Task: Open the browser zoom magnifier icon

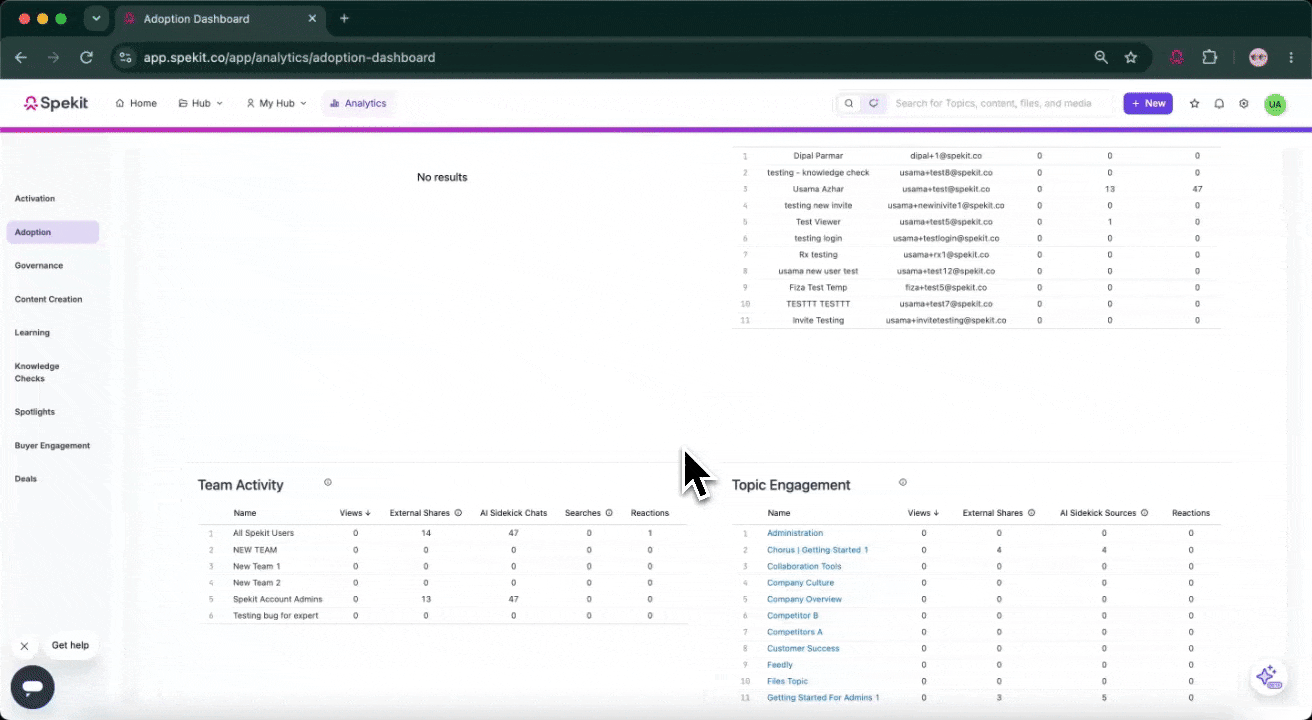Action: (1101, 58)
